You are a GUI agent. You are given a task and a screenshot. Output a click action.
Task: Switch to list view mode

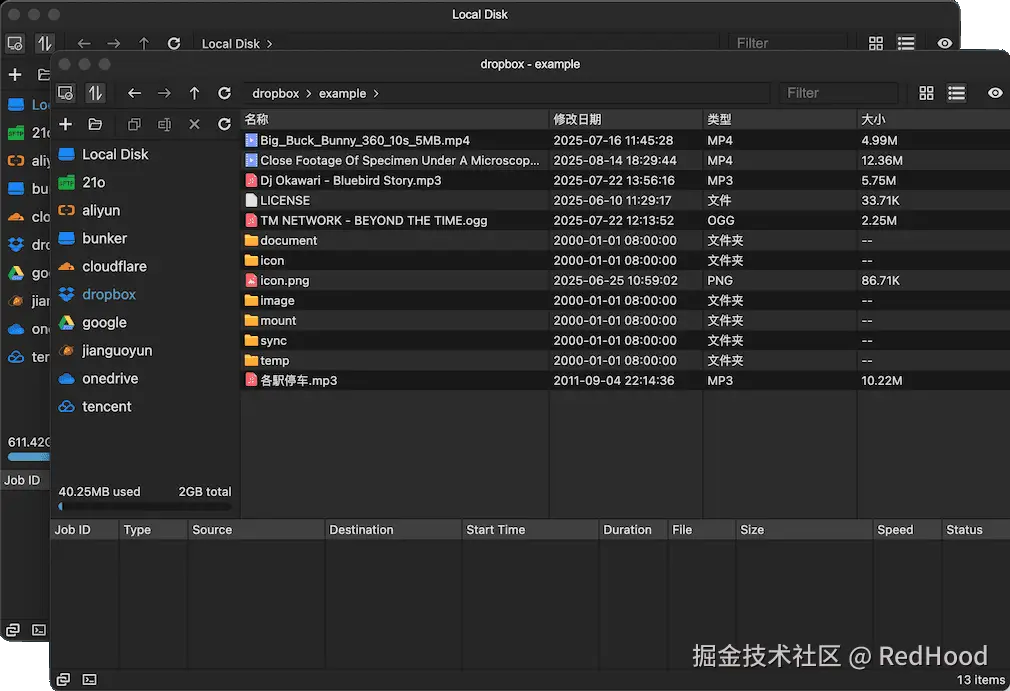(x=956, y=92)
